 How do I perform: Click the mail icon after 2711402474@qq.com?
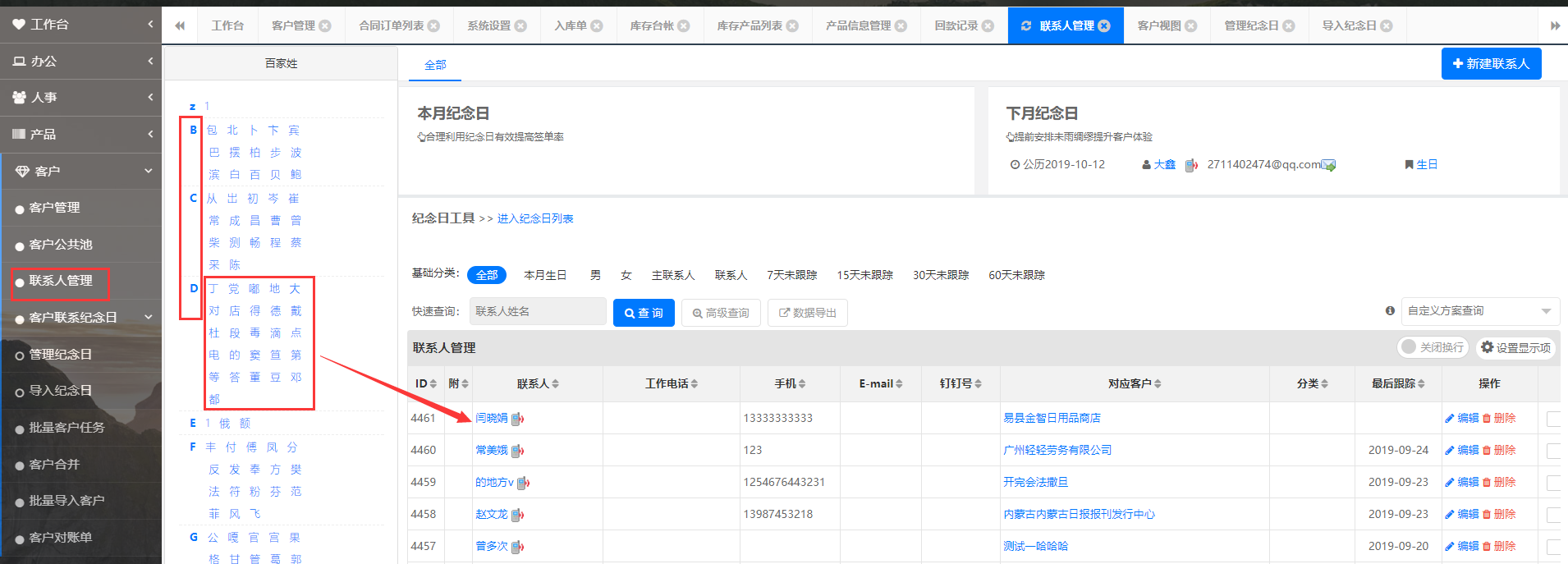point(1328,165)
